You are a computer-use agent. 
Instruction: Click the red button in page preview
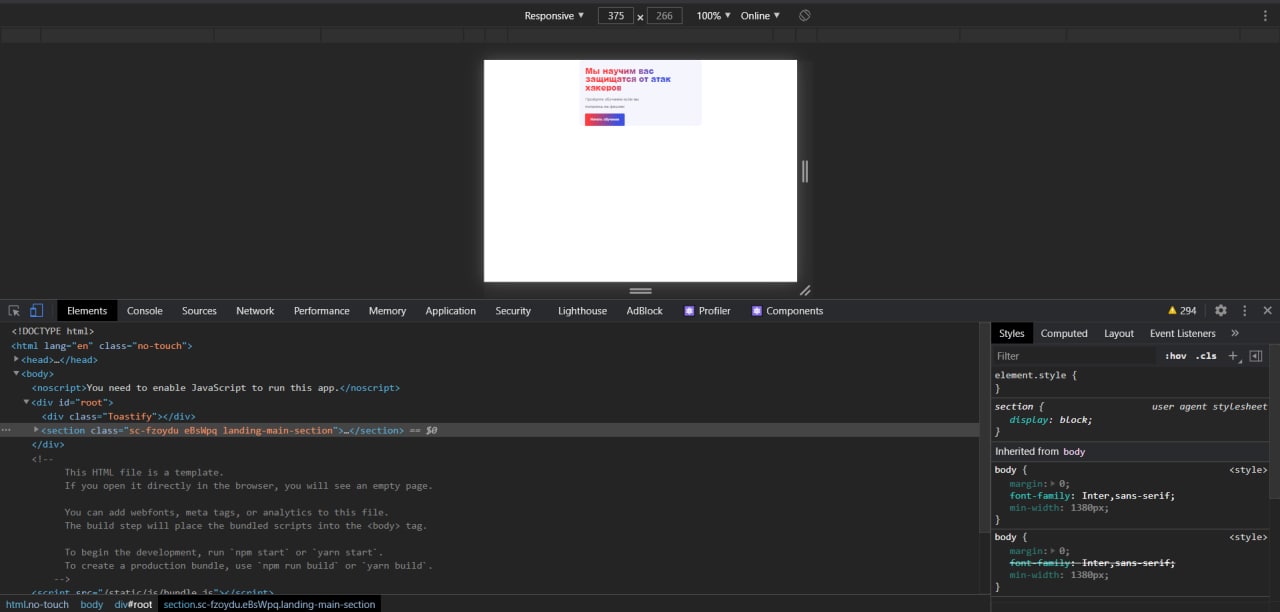605,119
